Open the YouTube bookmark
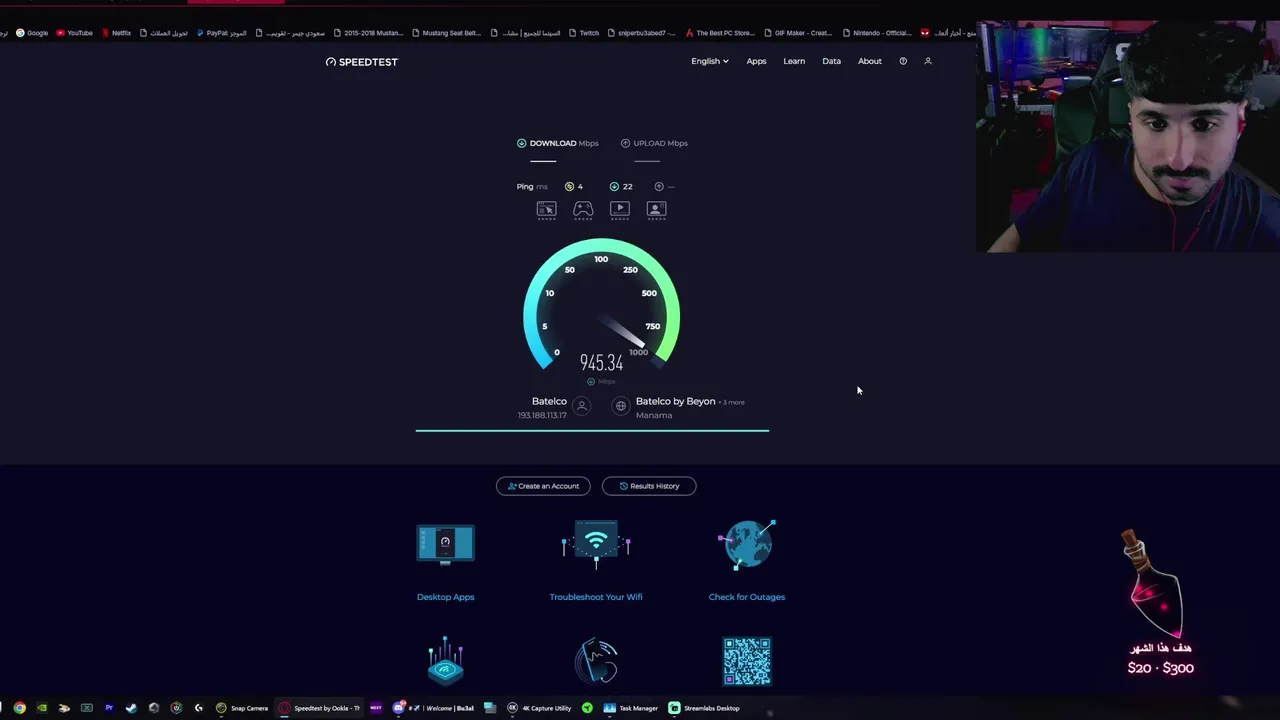This screenshot has width=1280, height=720. [x=74, y=33]
